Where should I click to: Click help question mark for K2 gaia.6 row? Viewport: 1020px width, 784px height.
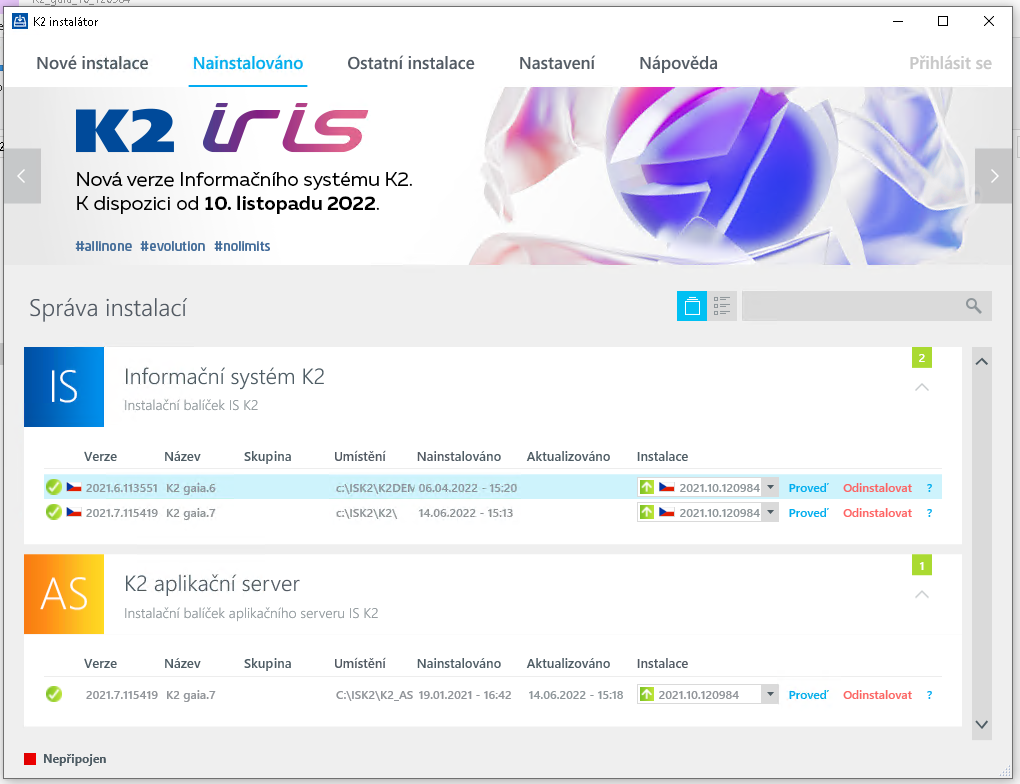[929, 488]
